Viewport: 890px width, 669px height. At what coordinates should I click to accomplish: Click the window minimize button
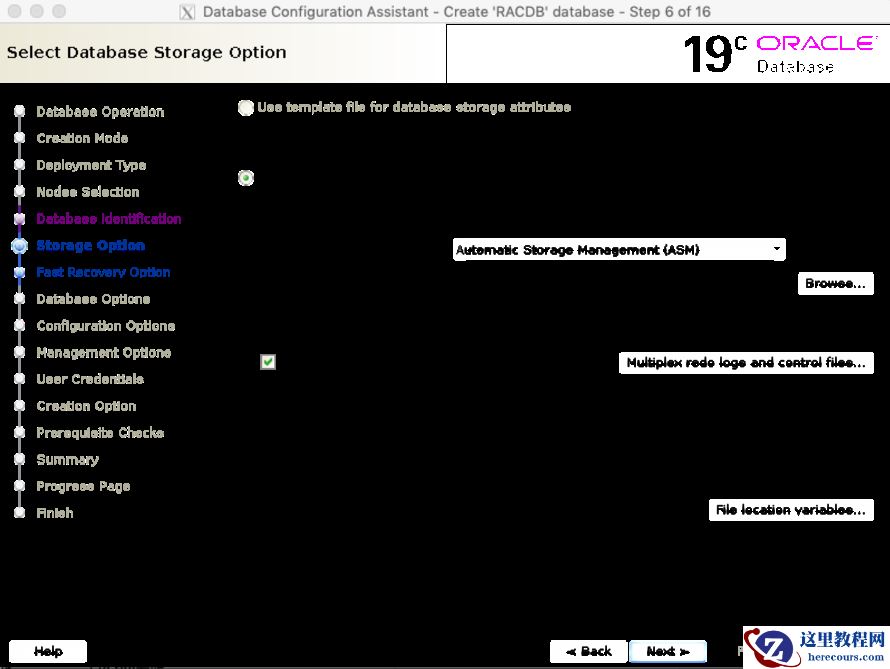coord(37,11)
